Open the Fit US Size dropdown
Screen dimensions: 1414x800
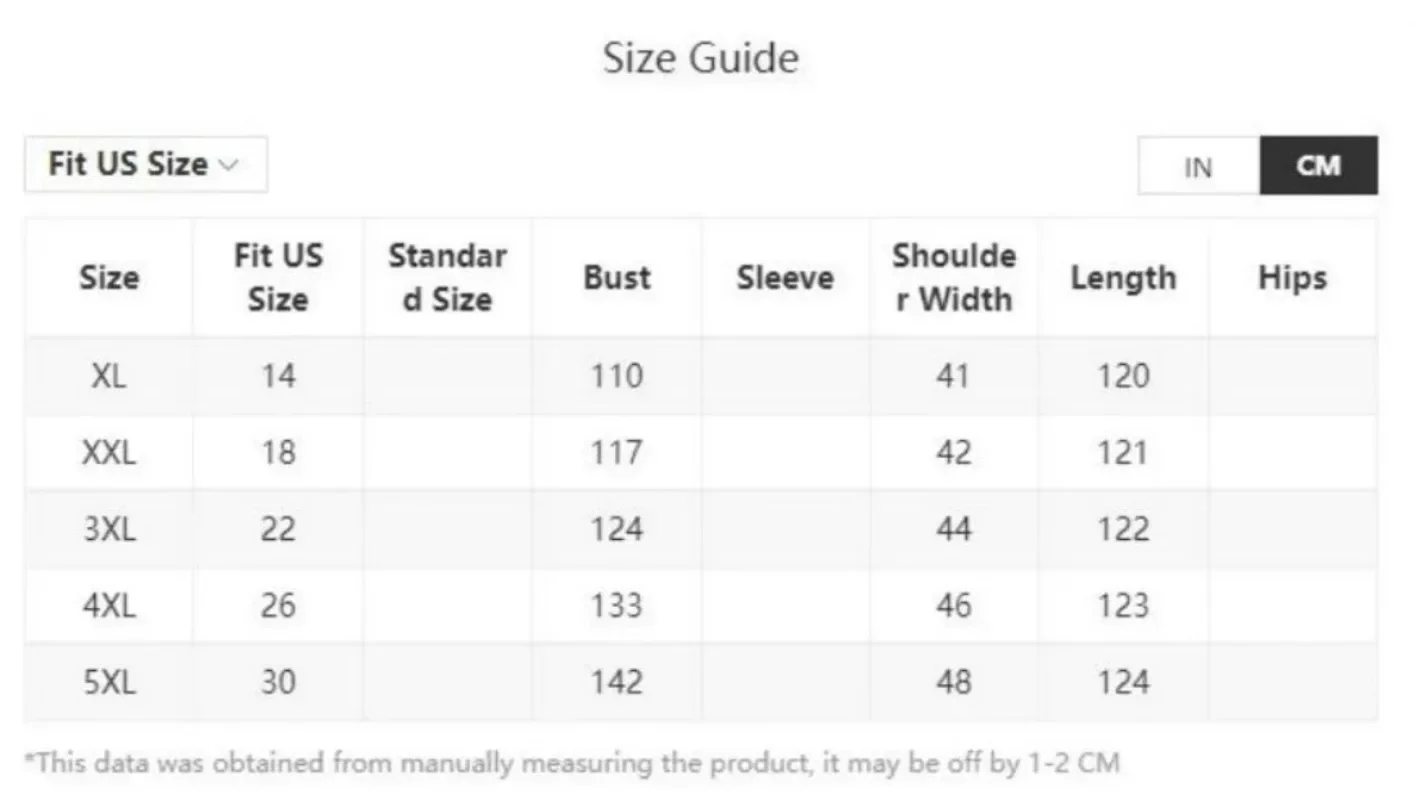[x=145, y=164]
